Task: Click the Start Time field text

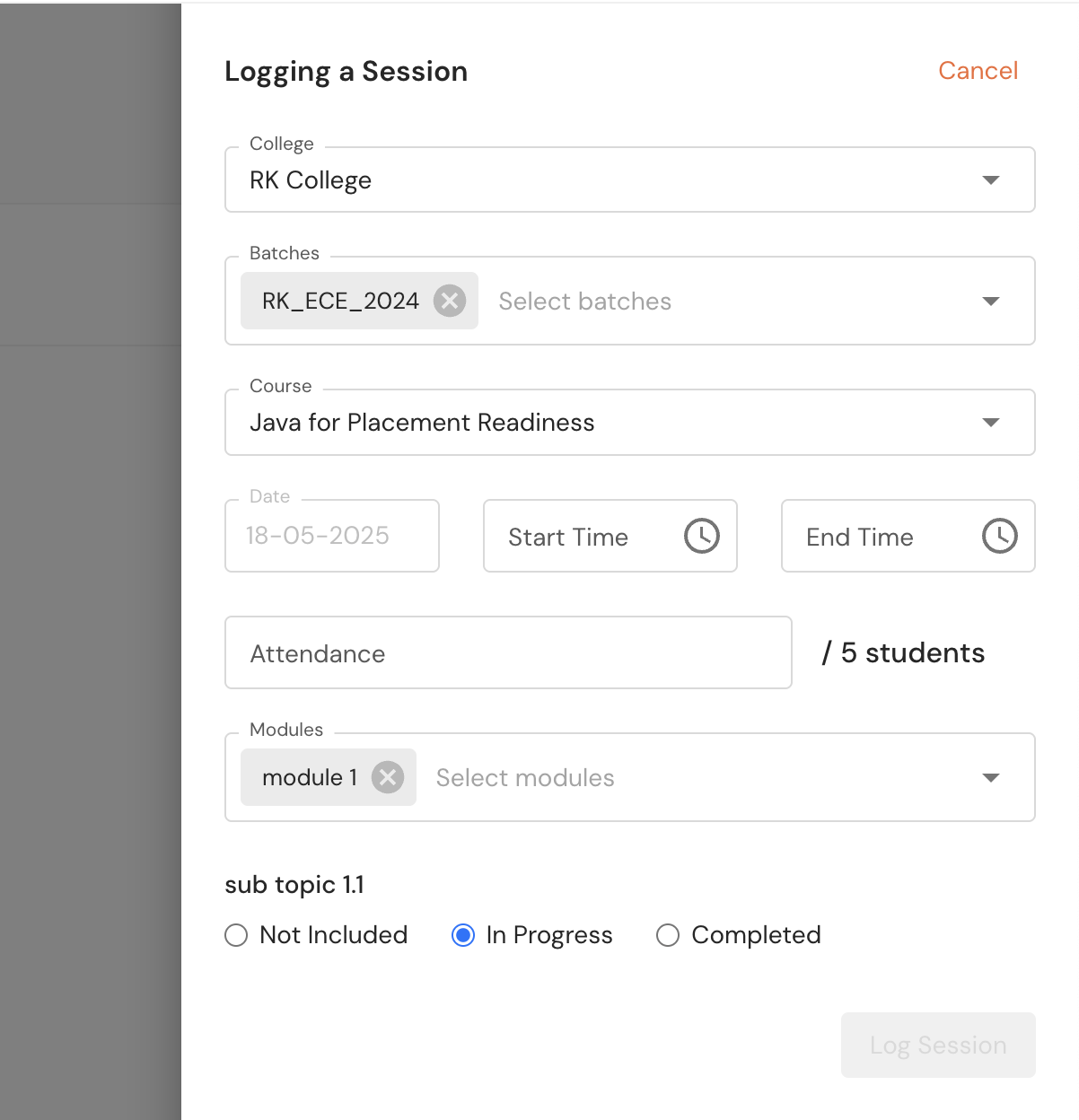Action: click(568, 537)
